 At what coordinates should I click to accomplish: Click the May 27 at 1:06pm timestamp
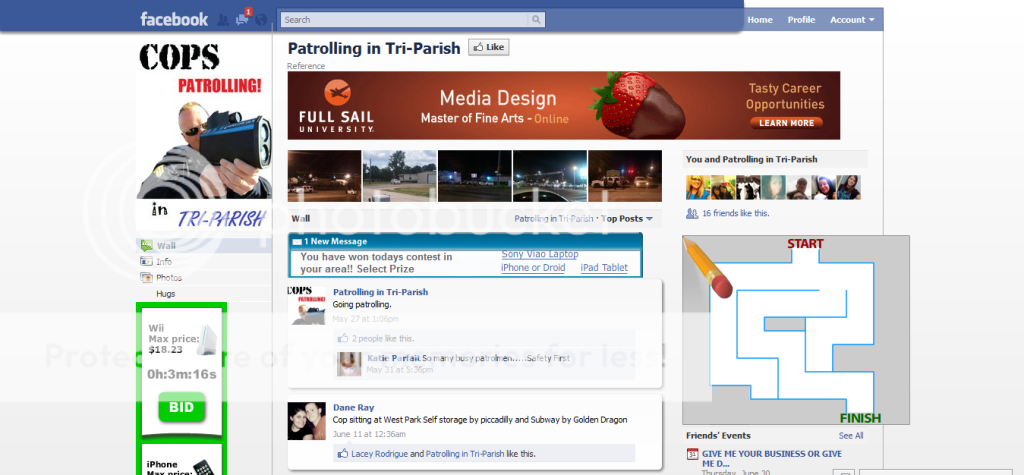click(x=365, y=319)
